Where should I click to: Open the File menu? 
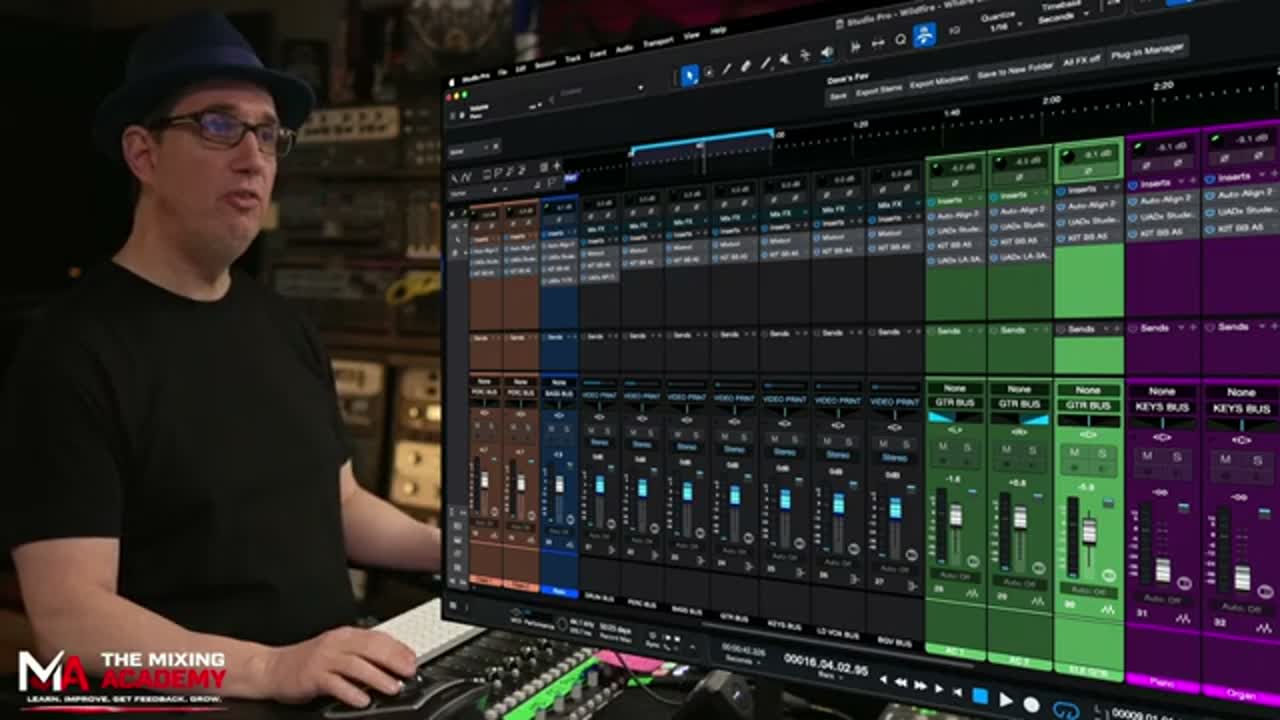[502, 73]
